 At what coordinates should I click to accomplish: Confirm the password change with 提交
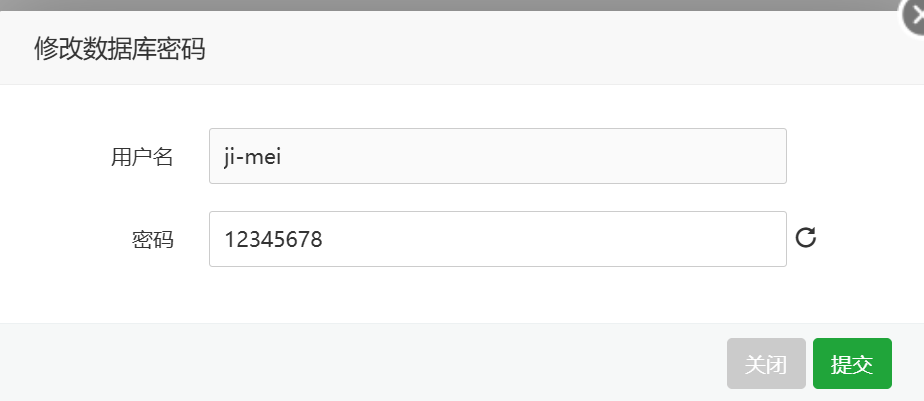(x=852, y=364)
